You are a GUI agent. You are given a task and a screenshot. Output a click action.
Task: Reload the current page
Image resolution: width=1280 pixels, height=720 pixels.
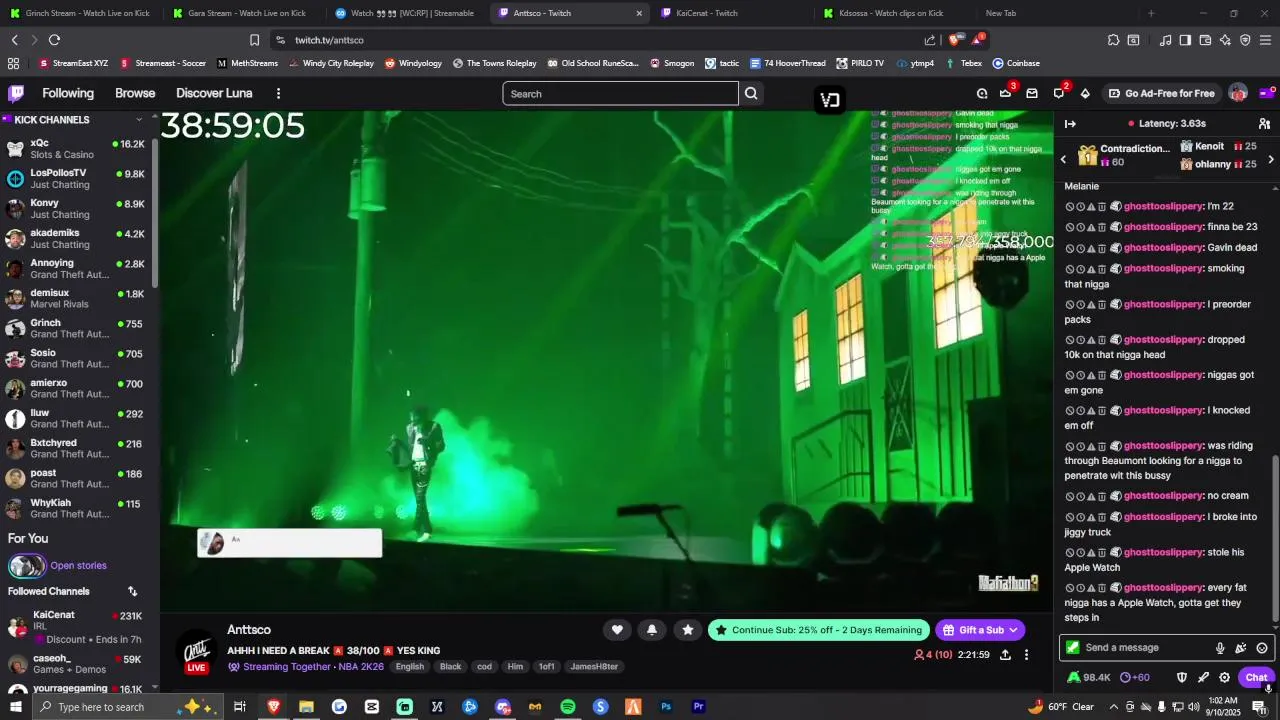pyautogui.click(x=54, y=40)
